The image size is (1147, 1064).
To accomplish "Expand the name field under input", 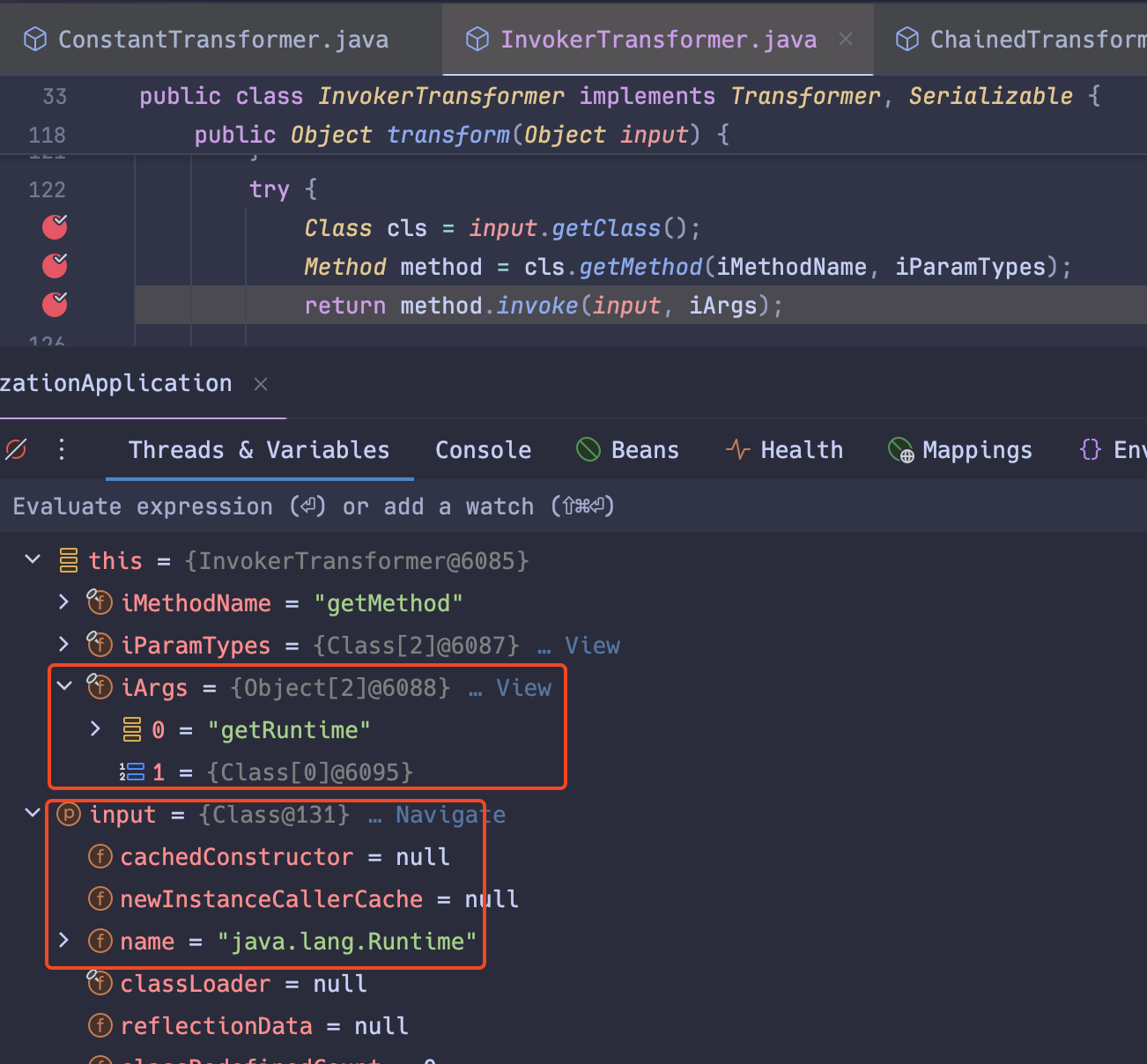I will (x=63, y=941).
